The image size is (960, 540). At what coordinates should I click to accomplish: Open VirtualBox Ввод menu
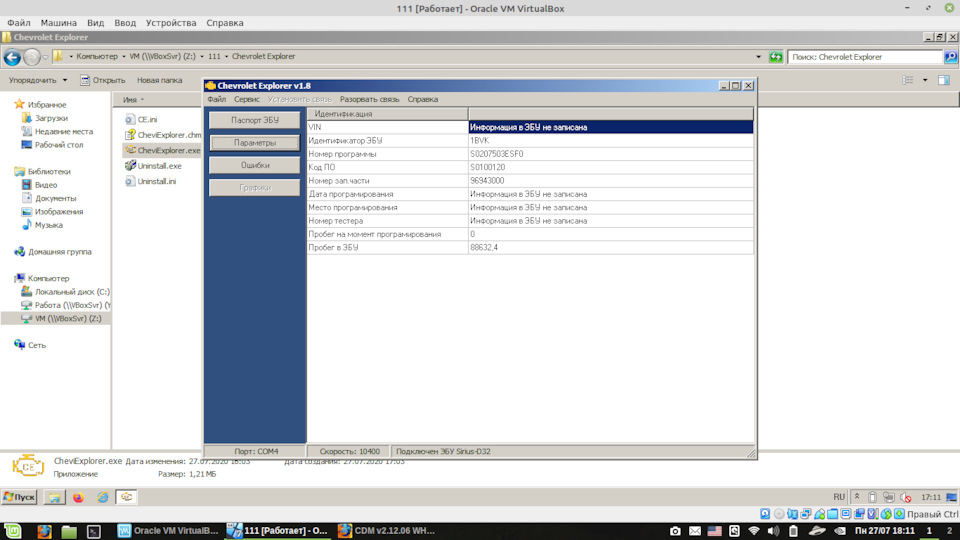tap(125, 23)
